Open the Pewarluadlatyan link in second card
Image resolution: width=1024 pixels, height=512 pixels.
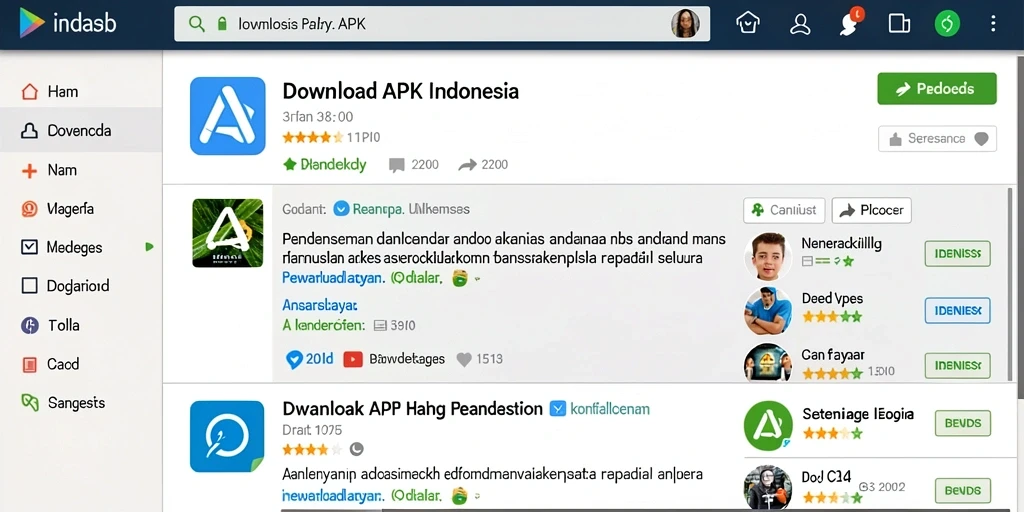pyautogui.click(x=333, y=278)
